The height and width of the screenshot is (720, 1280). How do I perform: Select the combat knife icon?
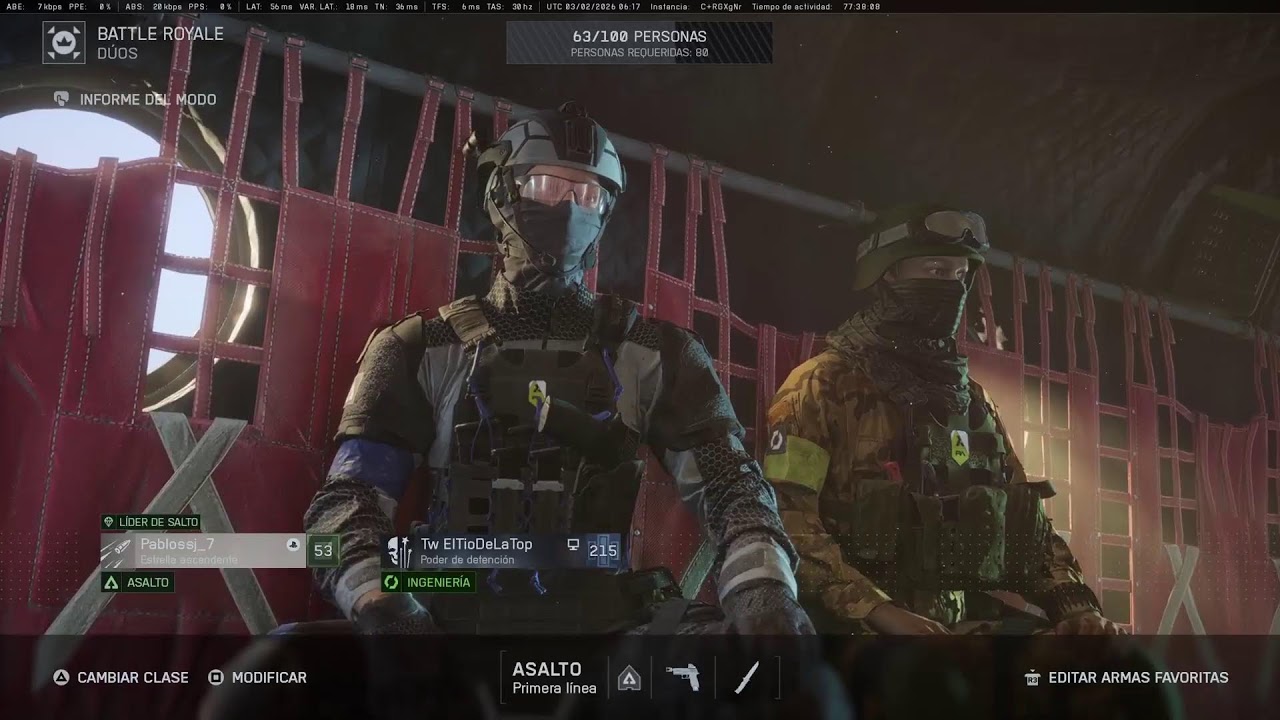click(x=746, y=677)
